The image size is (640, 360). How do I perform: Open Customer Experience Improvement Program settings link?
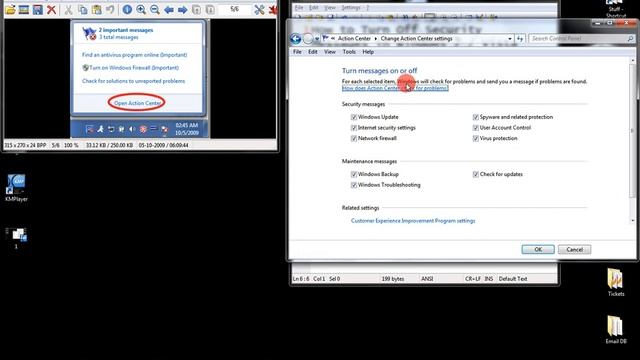(x=413, y=221)
